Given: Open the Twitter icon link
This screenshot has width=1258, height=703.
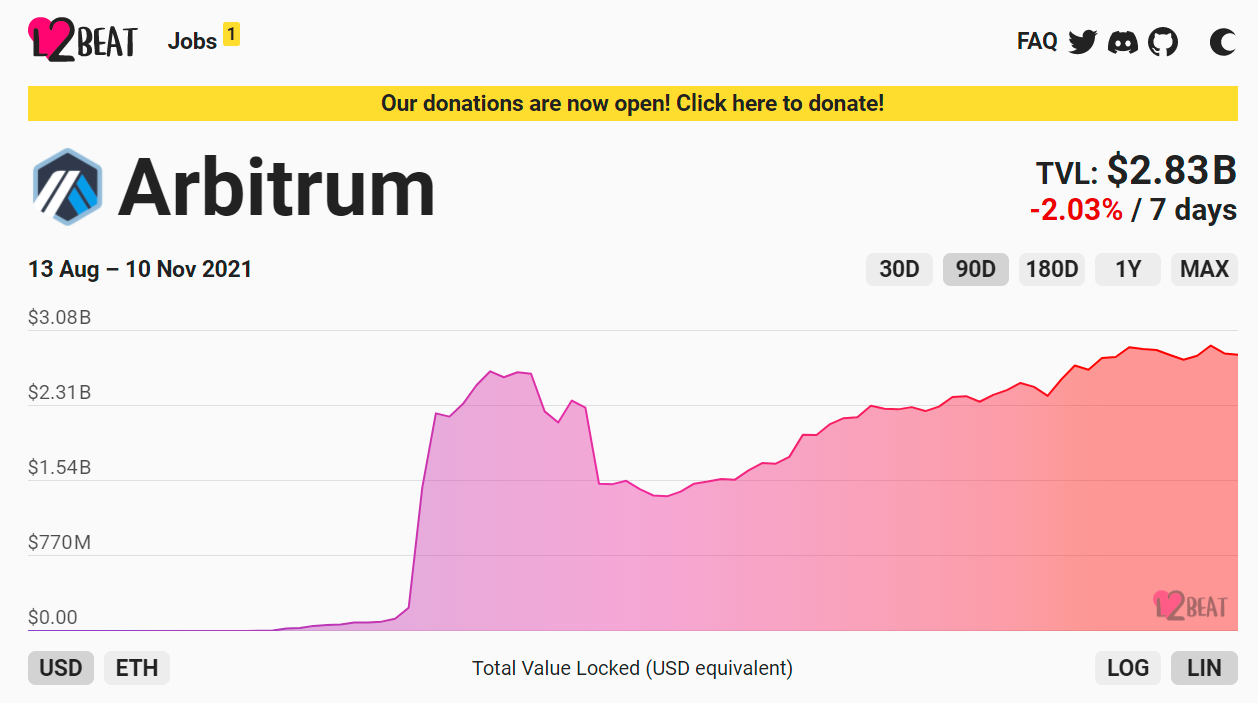Looking at the screenshot, I should 1083,42.
